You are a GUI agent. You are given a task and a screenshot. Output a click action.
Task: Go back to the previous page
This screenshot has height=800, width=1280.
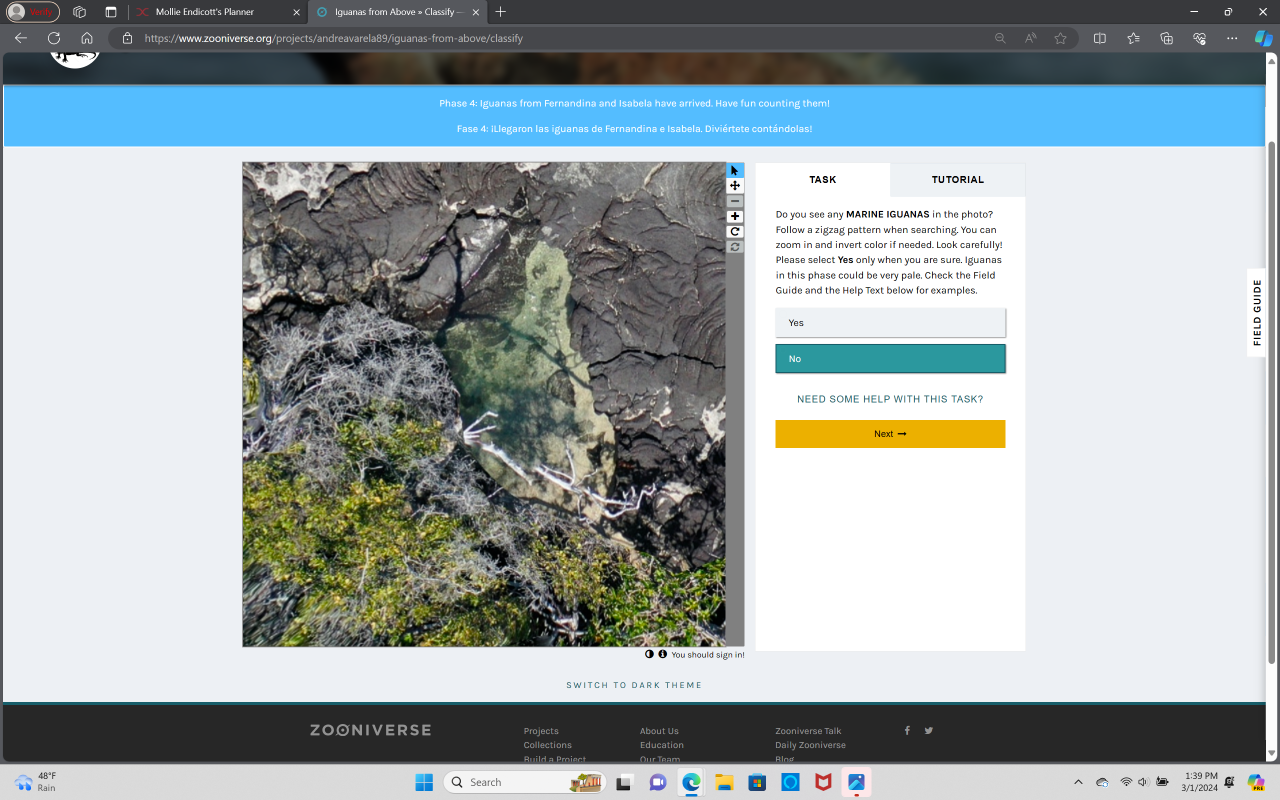tap(21, 38)
